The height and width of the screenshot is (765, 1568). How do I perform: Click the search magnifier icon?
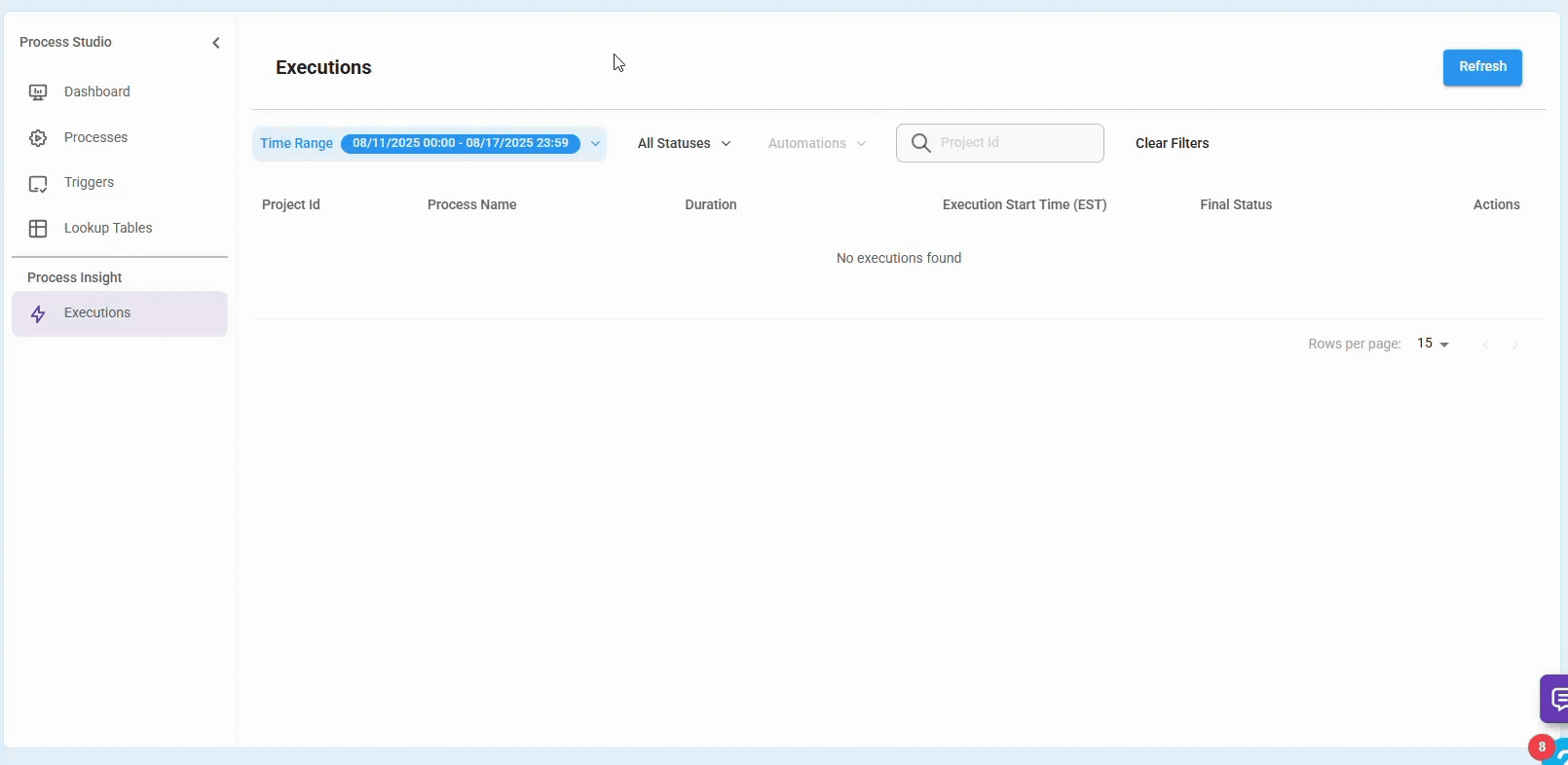[x=920, y=143]
